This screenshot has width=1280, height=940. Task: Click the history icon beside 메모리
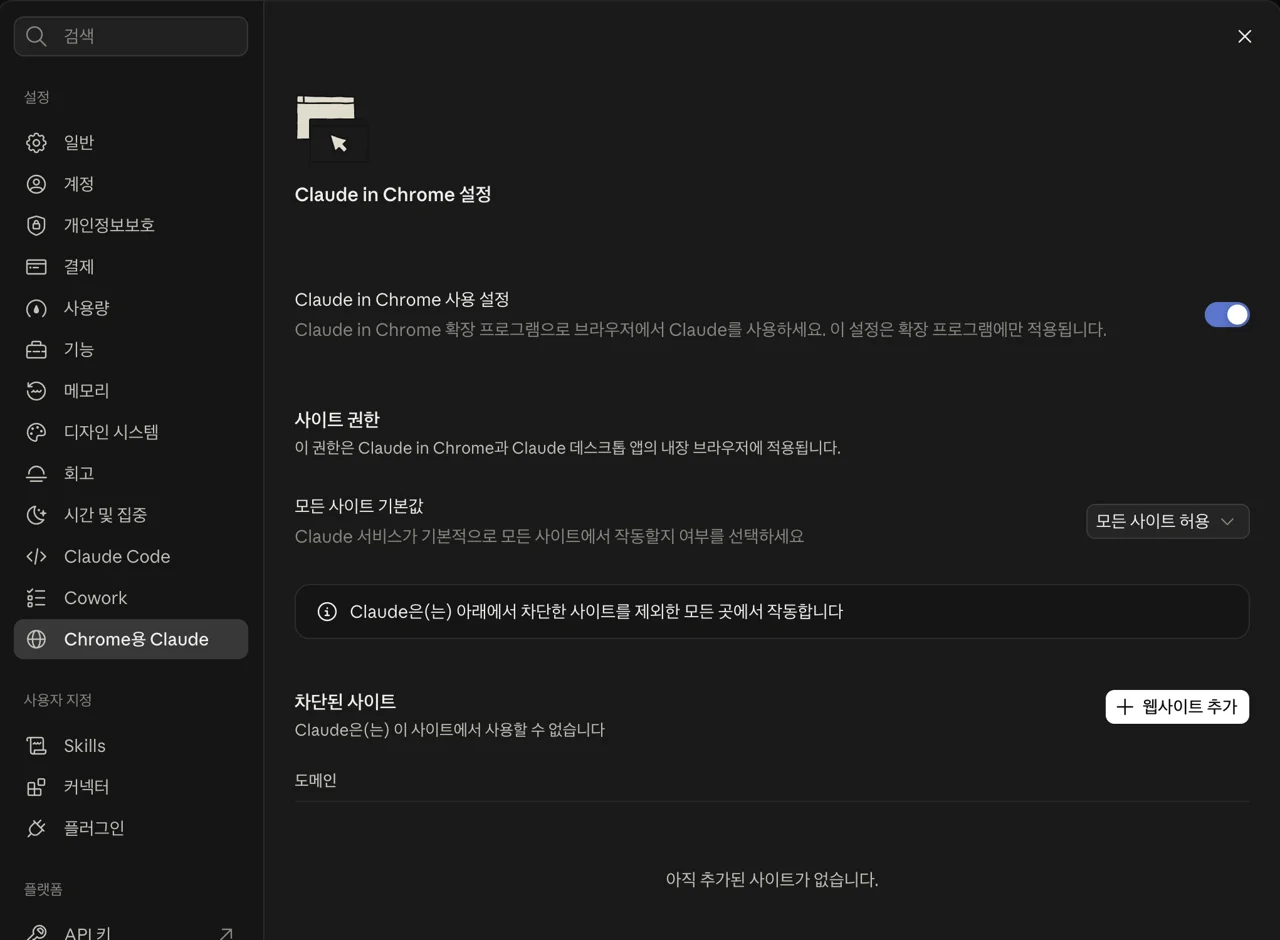(x=36, y=391)
